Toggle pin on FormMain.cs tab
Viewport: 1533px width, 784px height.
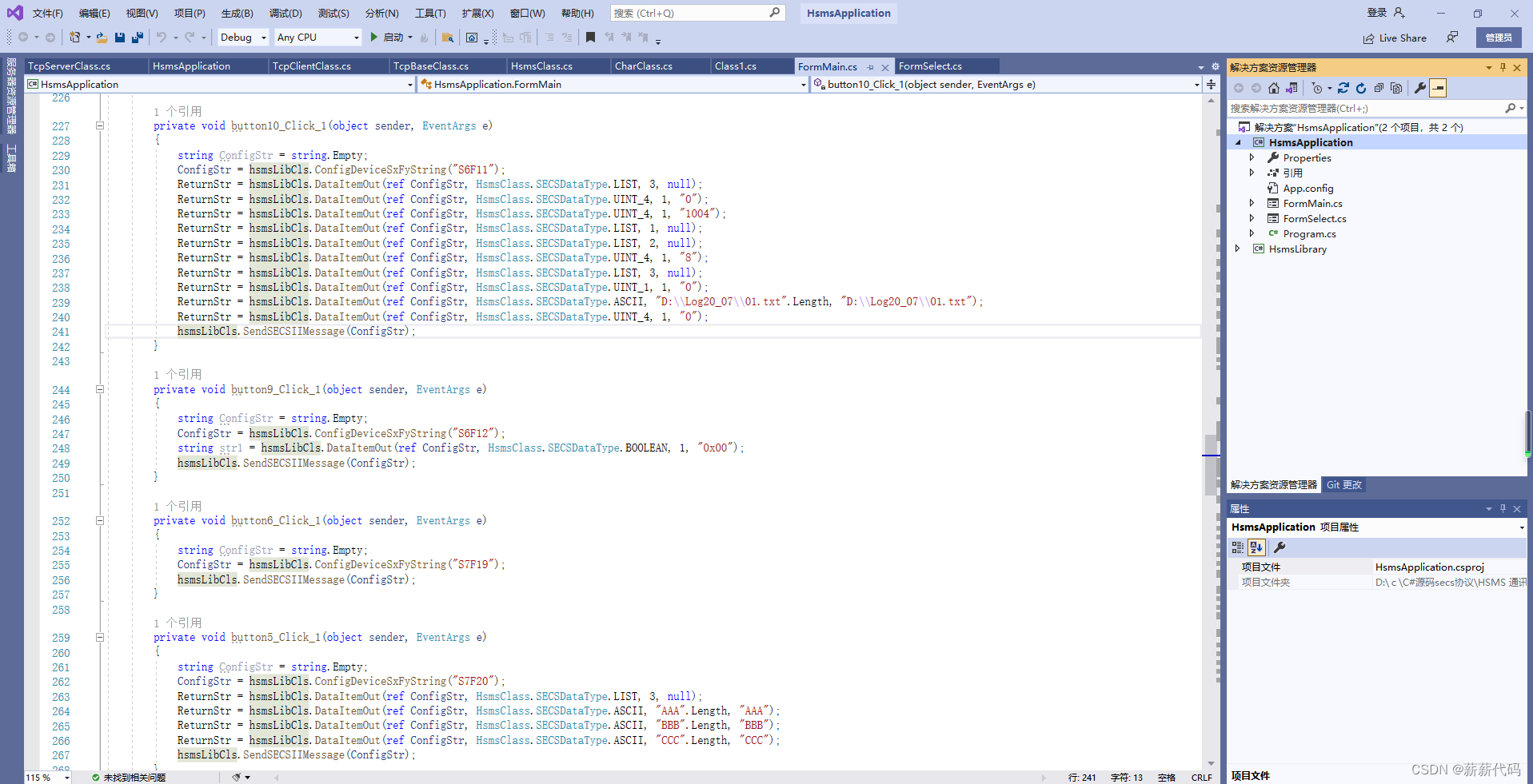click(x=870, y=67)
